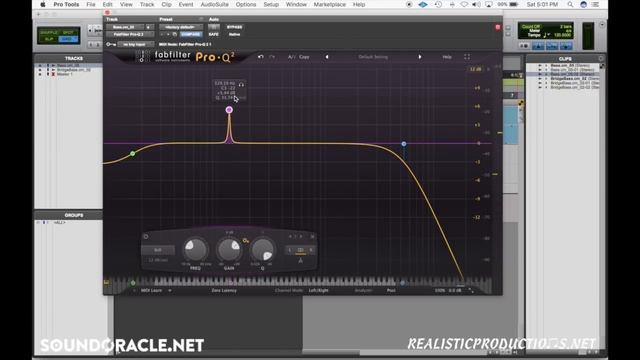
Task: Click the BridgeBass track in Tracks list
Action: 74,70
